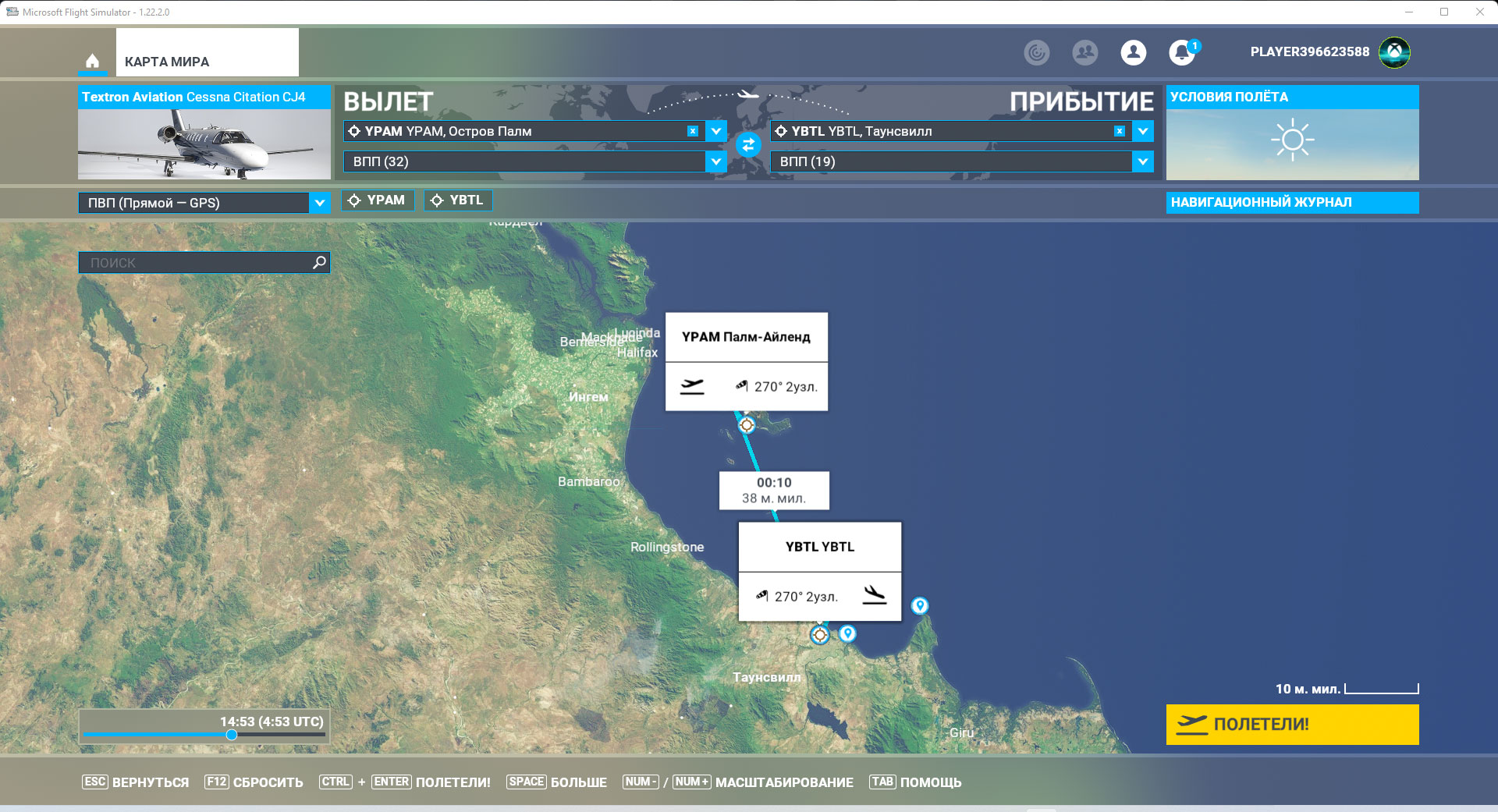Expand departure runway ВПП (32) dropdown
Image resolution: width=1498 pixels, height=812 pixels.
coord(716,161)
